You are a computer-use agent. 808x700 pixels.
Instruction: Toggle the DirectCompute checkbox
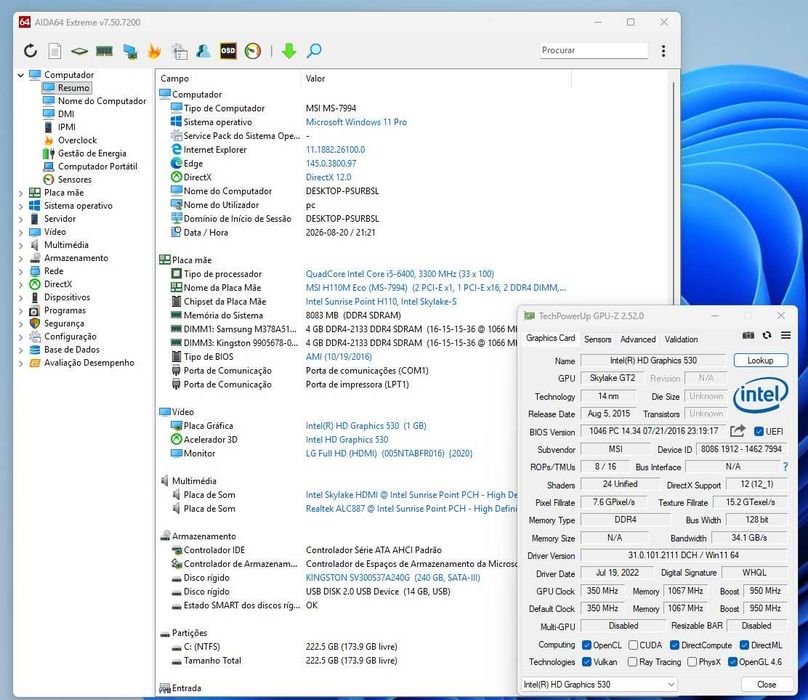[x=675, y=645]
